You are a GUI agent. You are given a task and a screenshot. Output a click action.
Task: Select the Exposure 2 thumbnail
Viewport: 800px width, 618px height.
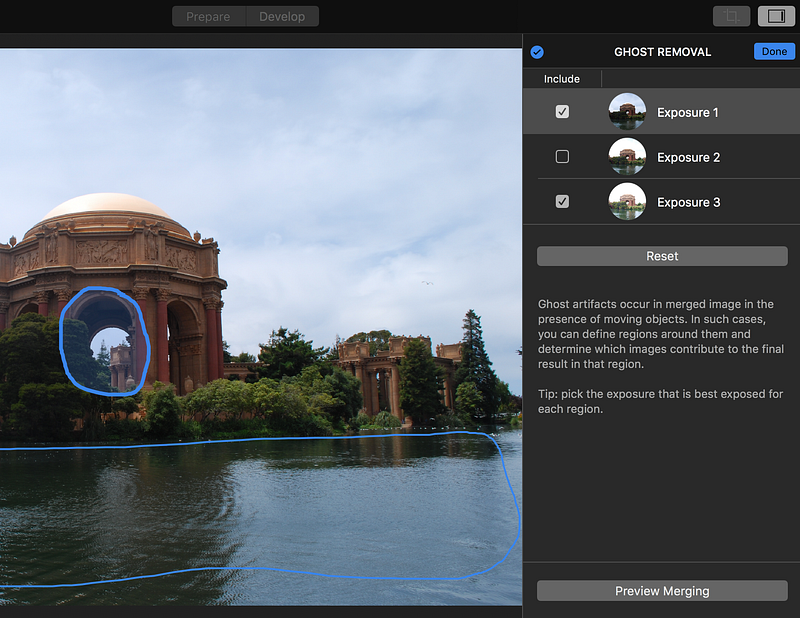coord(627,157)
